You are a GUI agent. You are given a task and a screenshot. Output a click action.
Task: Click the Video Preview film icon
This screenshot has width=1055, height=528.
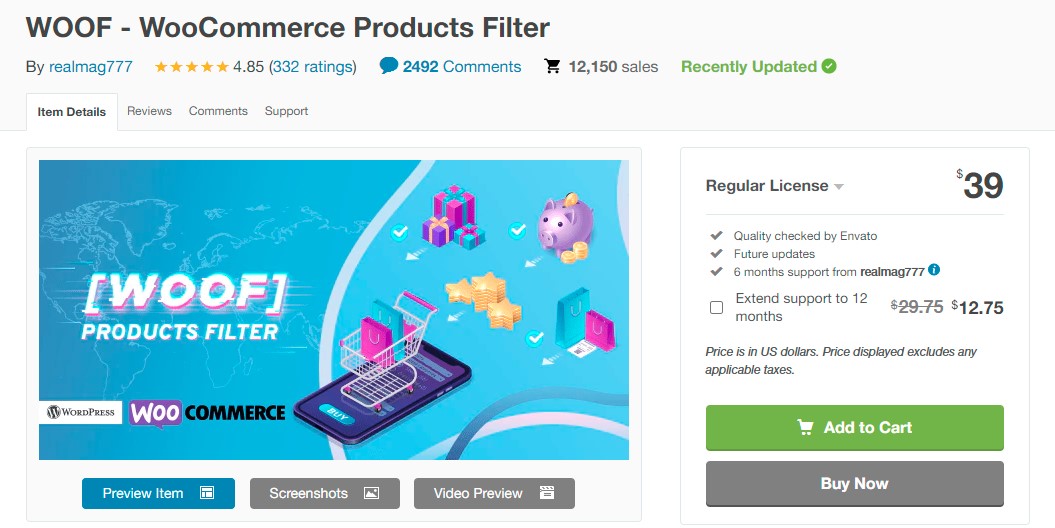pyautogui.click(x=546, y=493)
